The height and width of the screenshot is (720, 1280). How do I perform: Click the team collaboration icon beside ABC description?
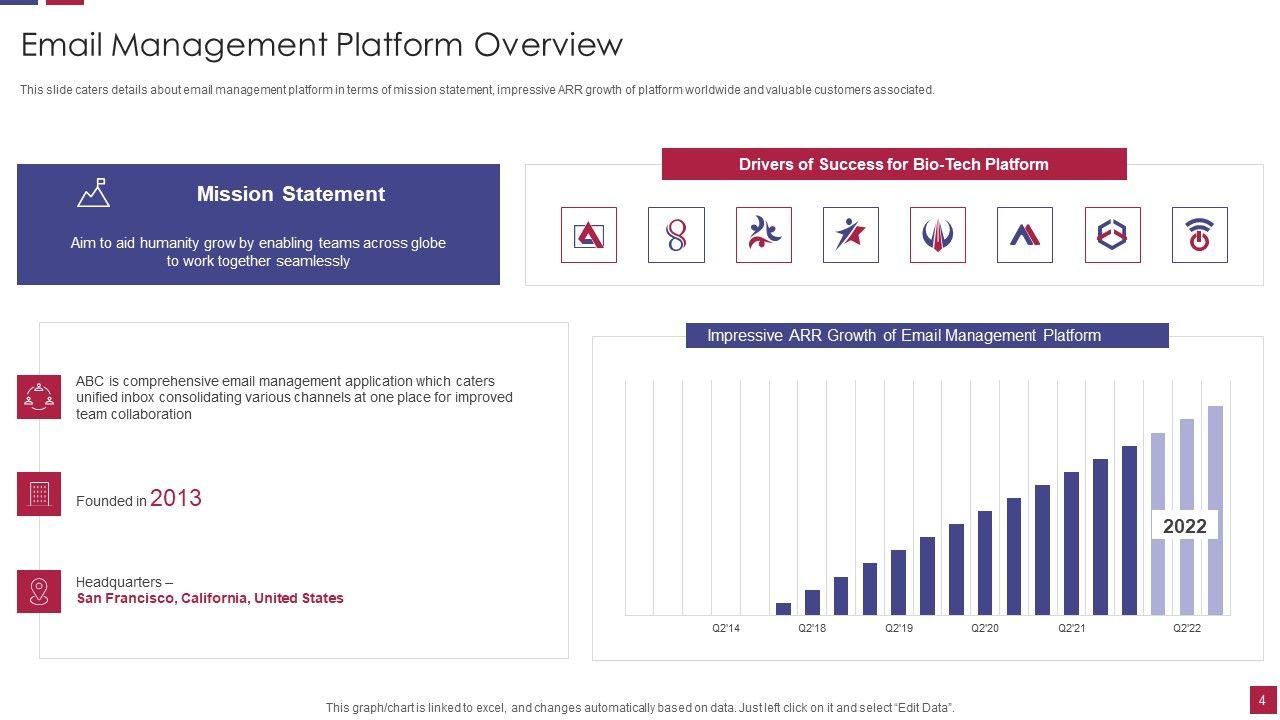point(39,397)
